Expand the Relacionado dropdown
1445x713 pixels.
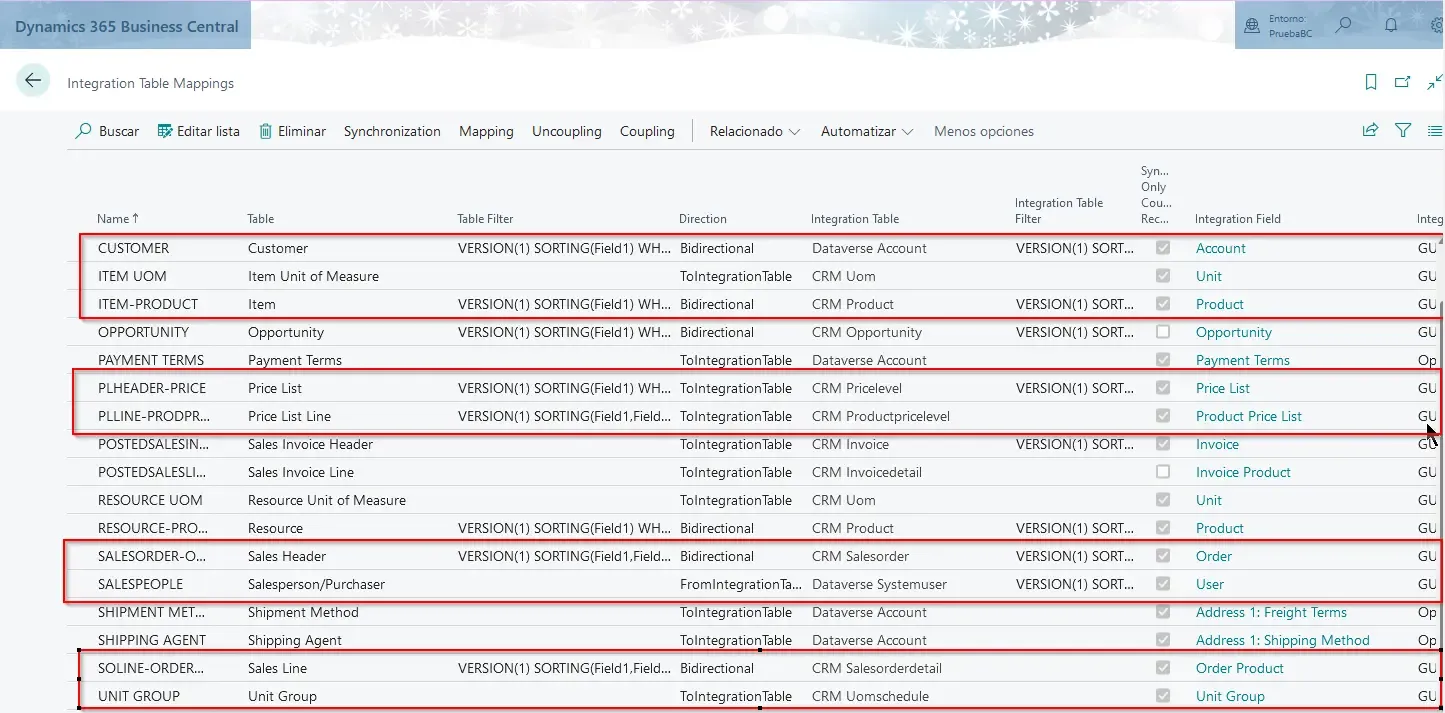(755, 131)
